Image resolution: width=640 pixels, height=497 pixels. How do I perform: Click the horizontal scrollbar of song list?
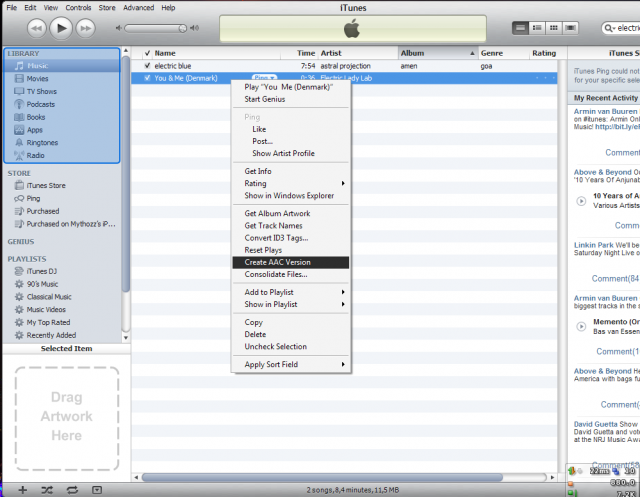[x=322, y=477]
